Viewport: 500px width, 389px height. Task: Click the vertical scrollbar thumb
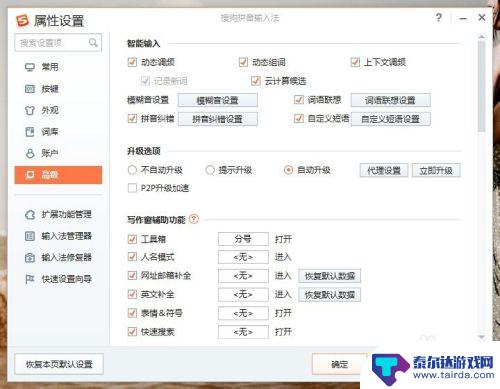click(x=481, y=86)
